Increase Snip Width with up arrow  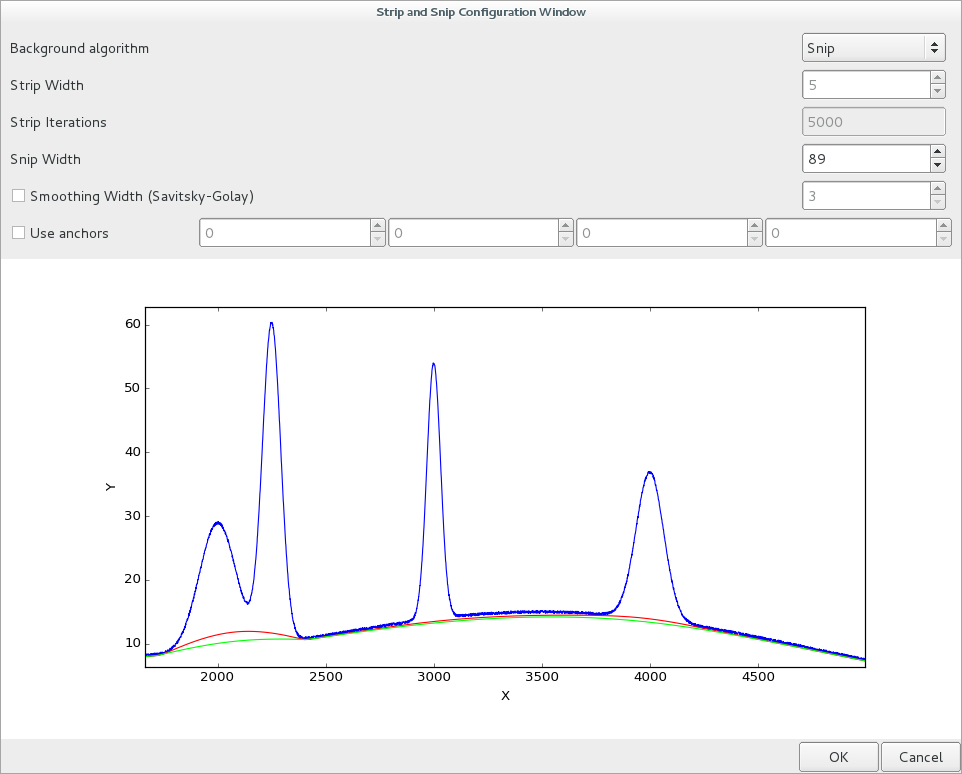937,152
